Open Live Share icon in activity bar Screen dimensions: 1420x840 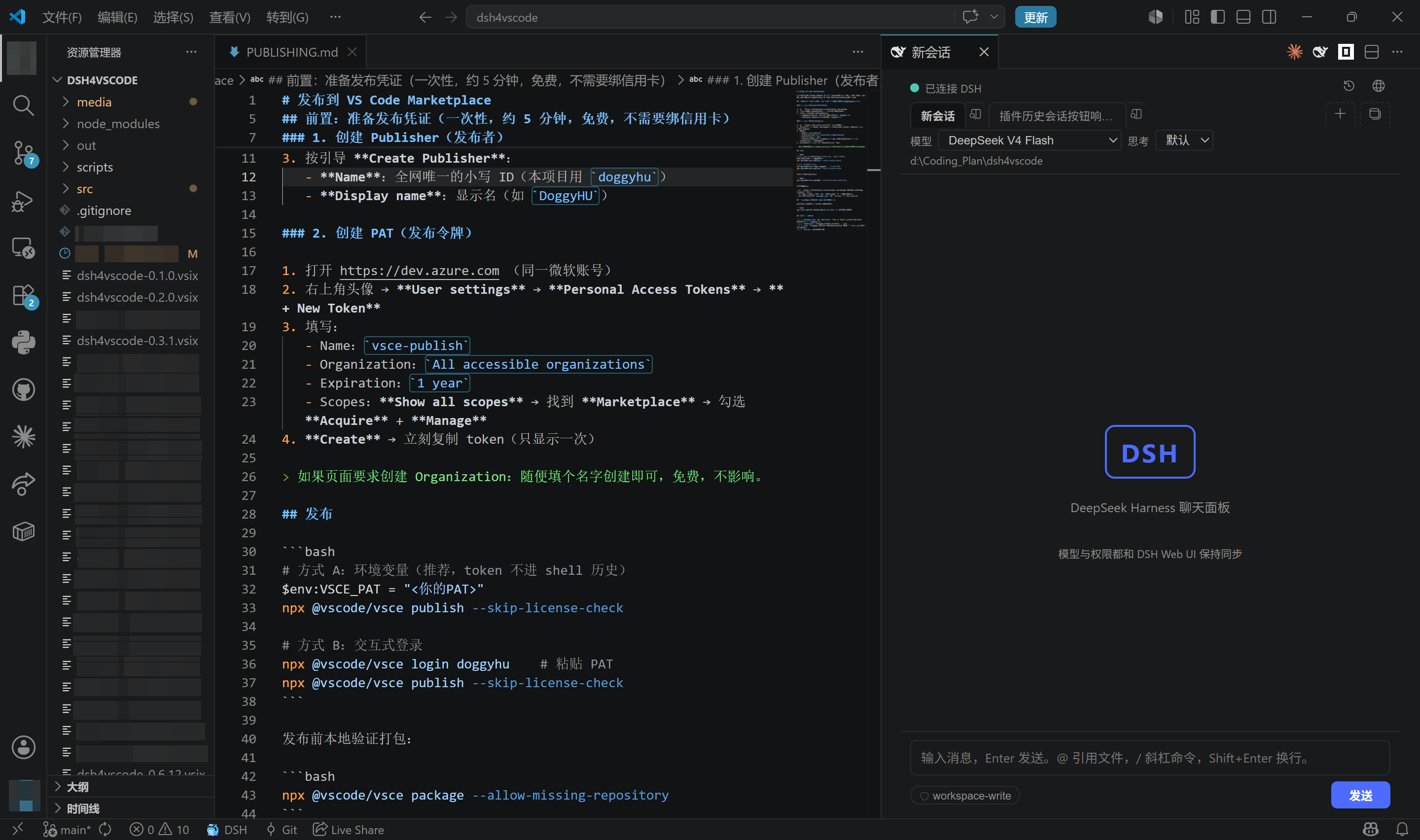coord(23,484)
